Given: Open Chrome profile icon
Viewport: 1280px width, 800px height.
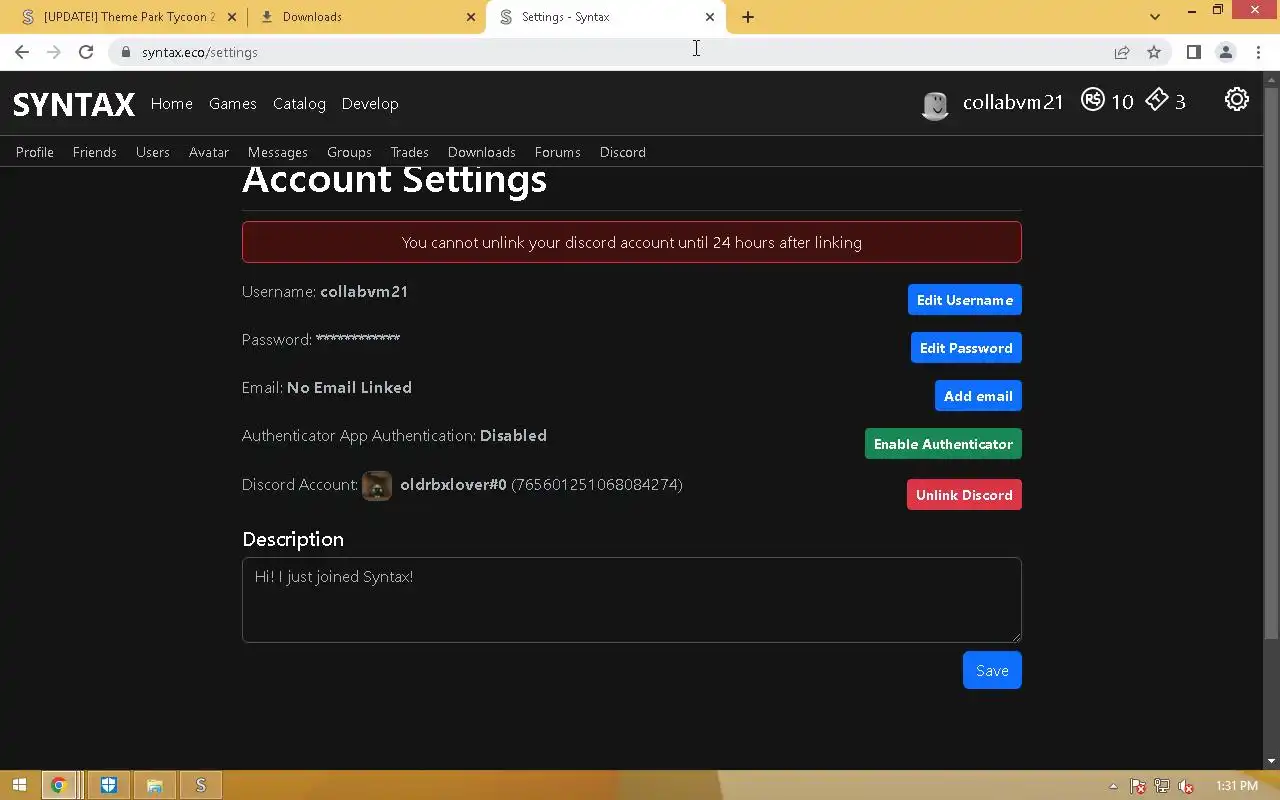Looking at the screenshot, I should coord(1225,52).
